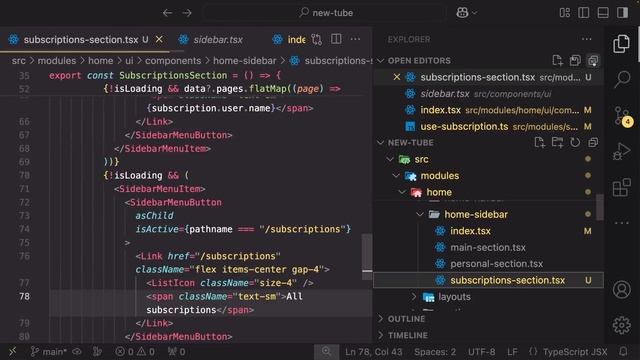Open Explorer panel More Actions menu

point(587,40)
